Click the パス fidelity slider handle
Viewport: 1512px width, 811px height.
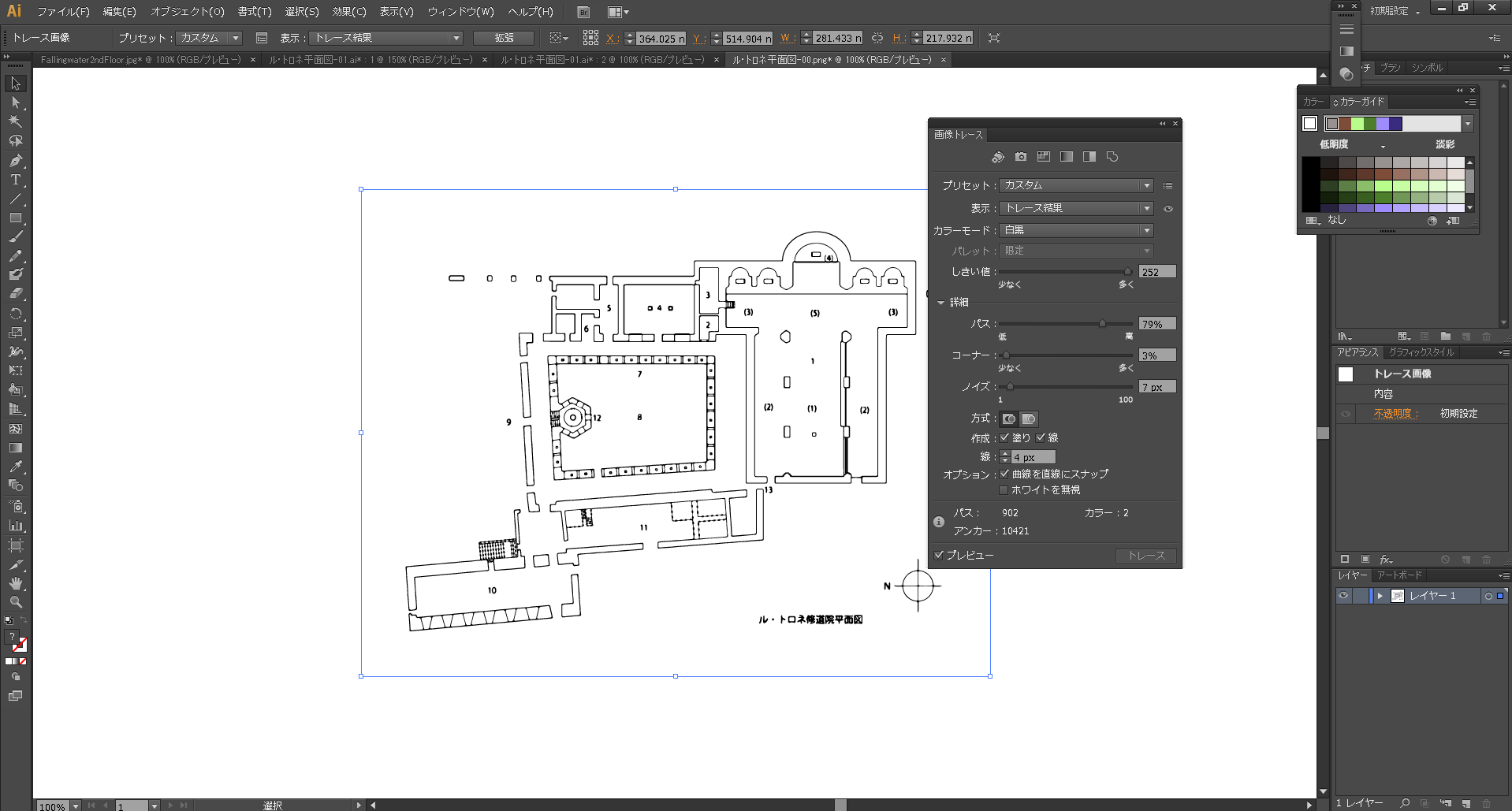[1102, 323]
